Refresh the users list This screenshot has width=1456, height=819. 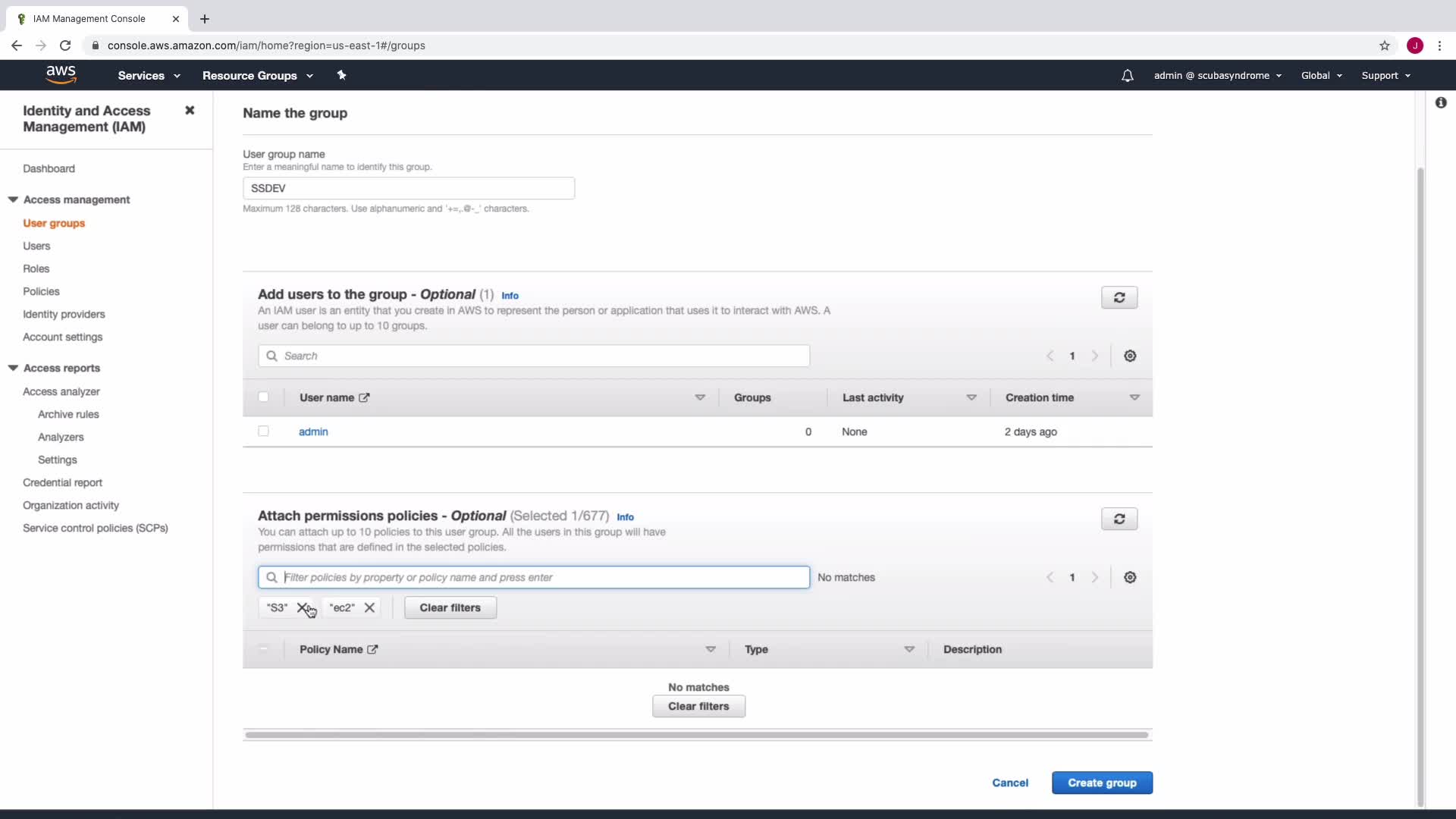point(1119,297)
